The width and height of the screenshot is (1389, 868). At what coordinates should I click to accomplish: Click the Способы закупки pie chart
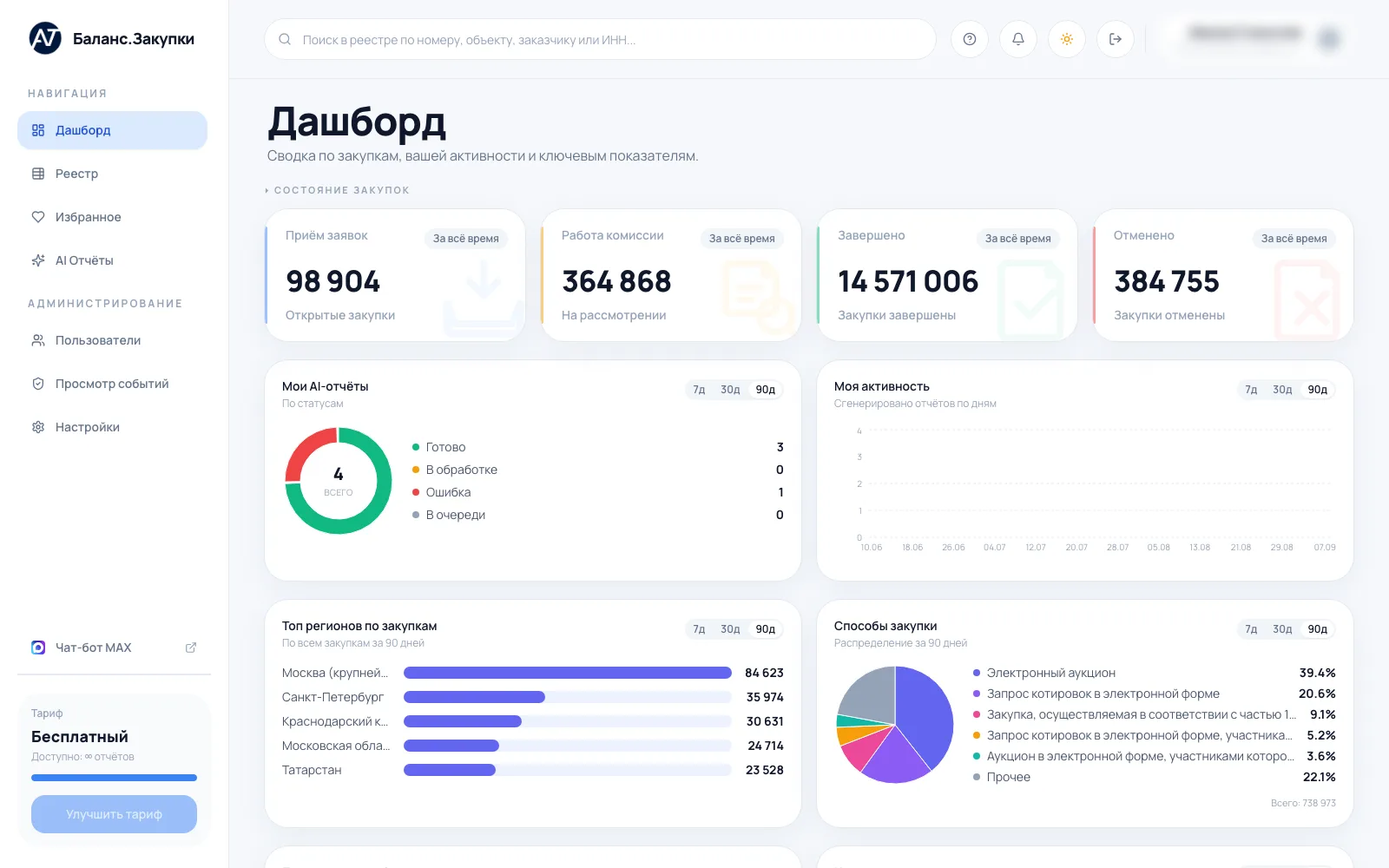[x=895, y=724]
